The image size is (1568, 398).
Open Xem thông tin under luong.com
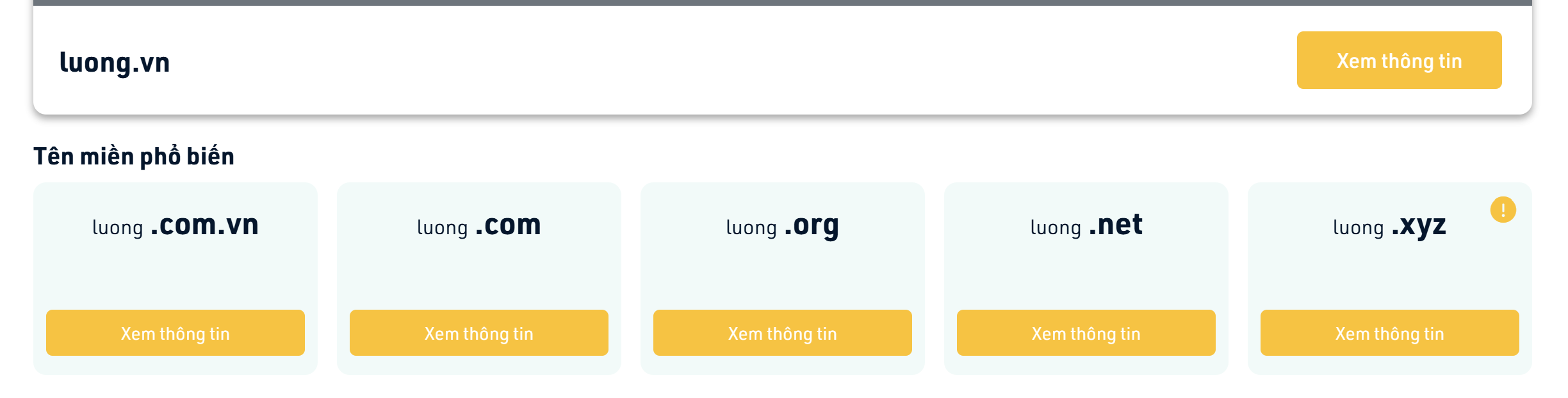(x=478, y=333)
